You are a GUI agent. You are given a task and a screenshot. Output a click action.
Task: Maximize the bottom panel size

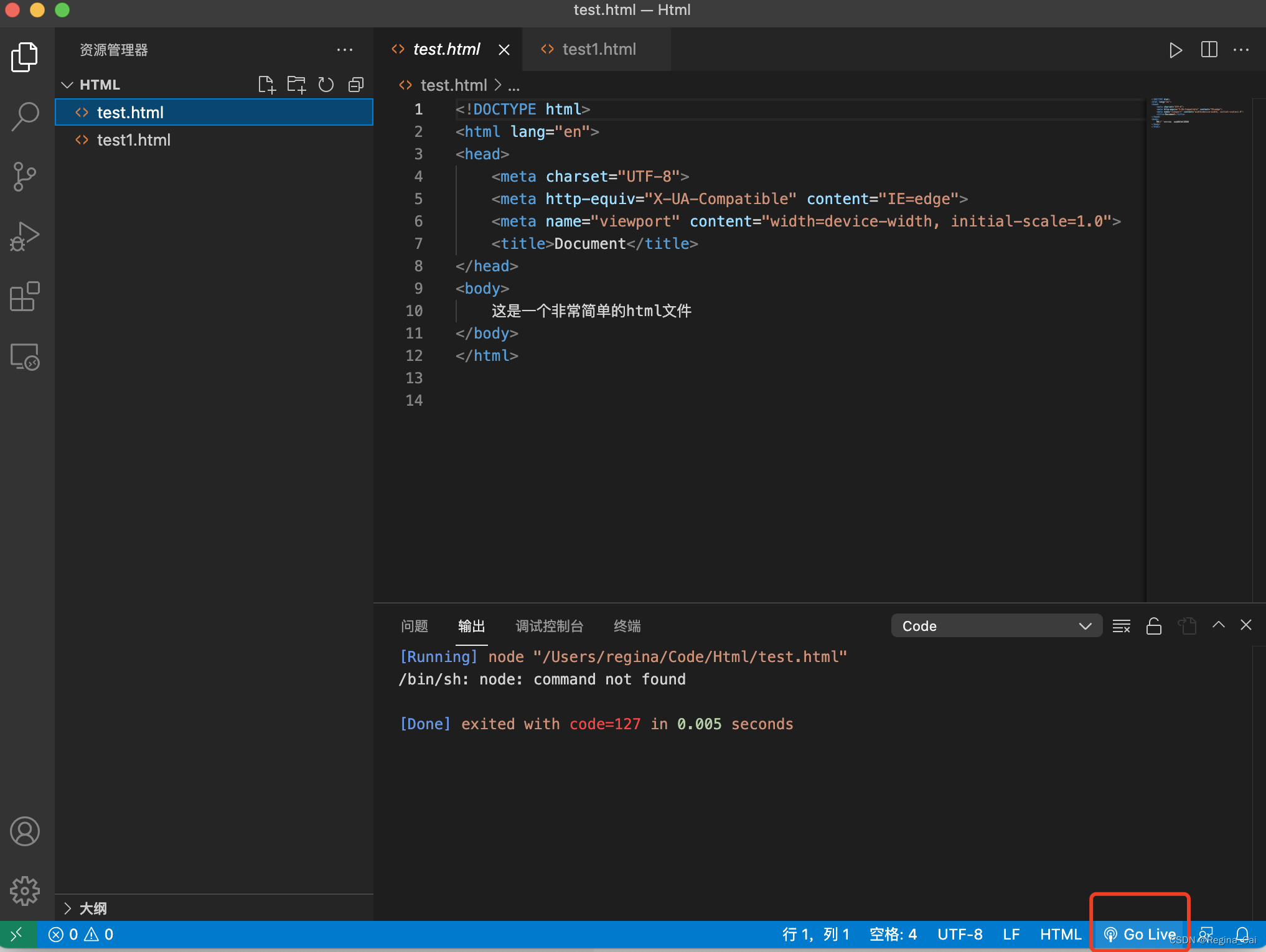coord(1219,625)
